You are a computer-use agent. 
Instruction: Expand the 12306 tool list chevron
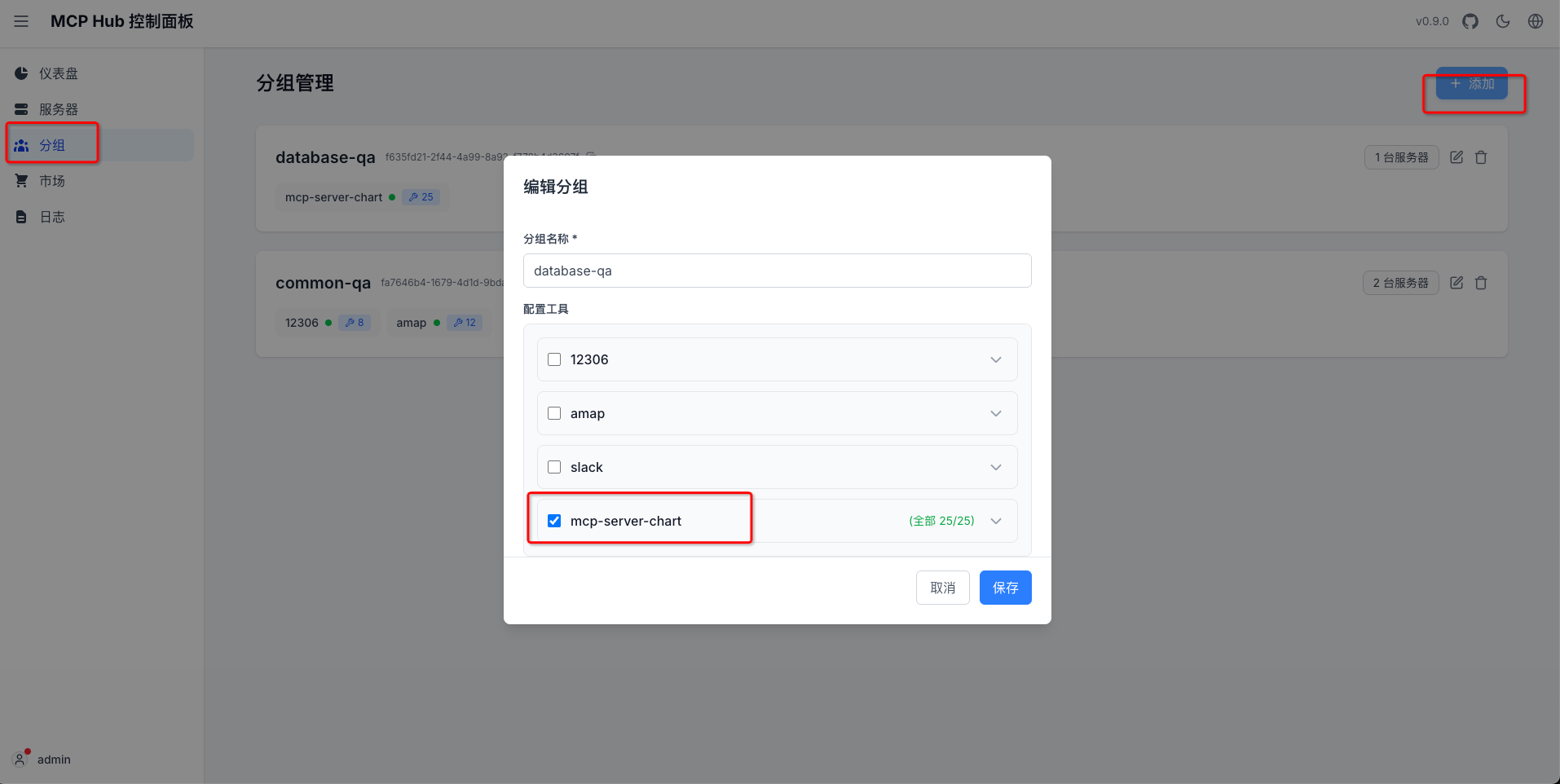pos(996,359)
